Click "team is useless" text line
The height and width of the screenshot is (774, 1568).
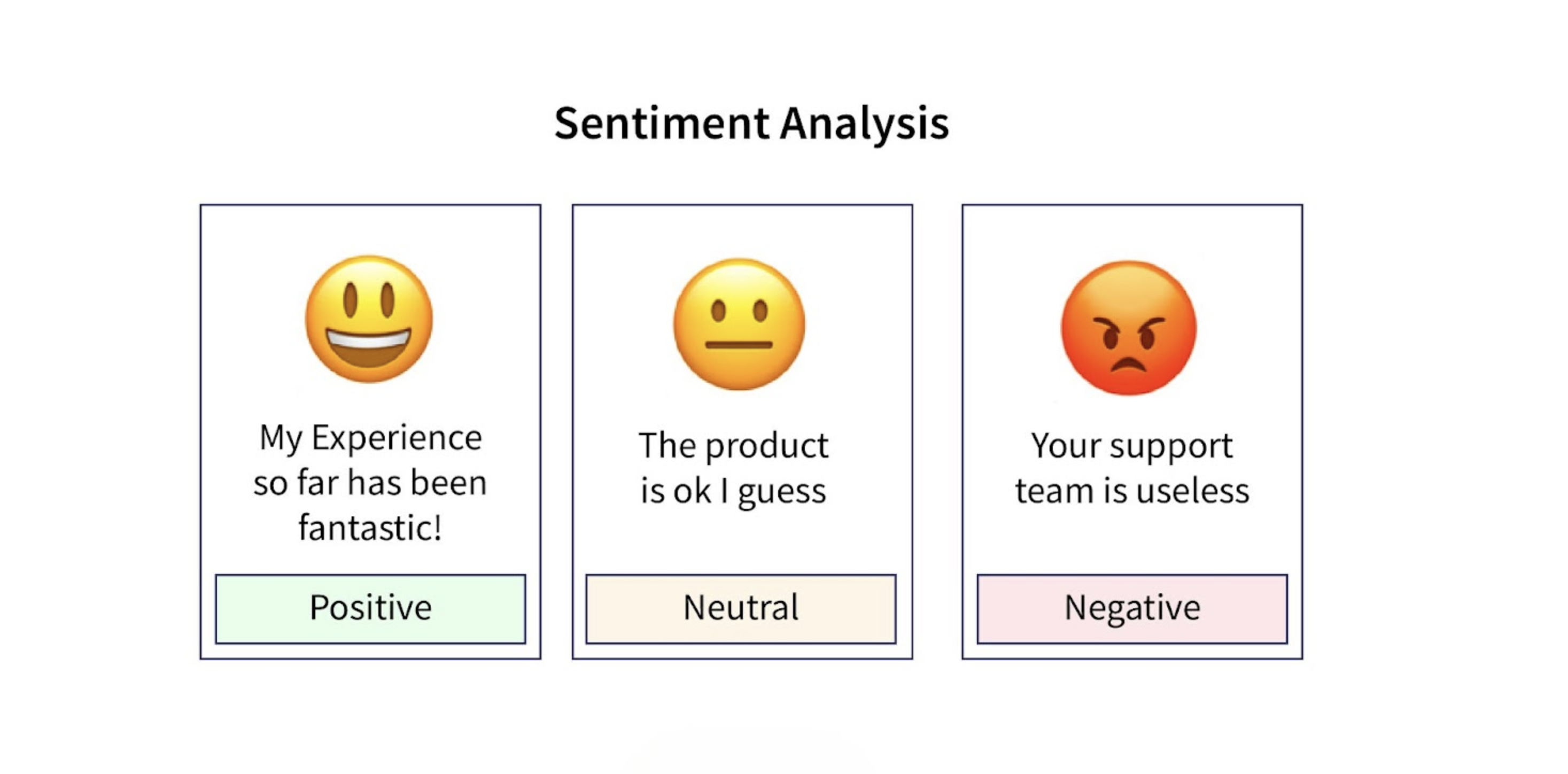tap(1131, 491)
